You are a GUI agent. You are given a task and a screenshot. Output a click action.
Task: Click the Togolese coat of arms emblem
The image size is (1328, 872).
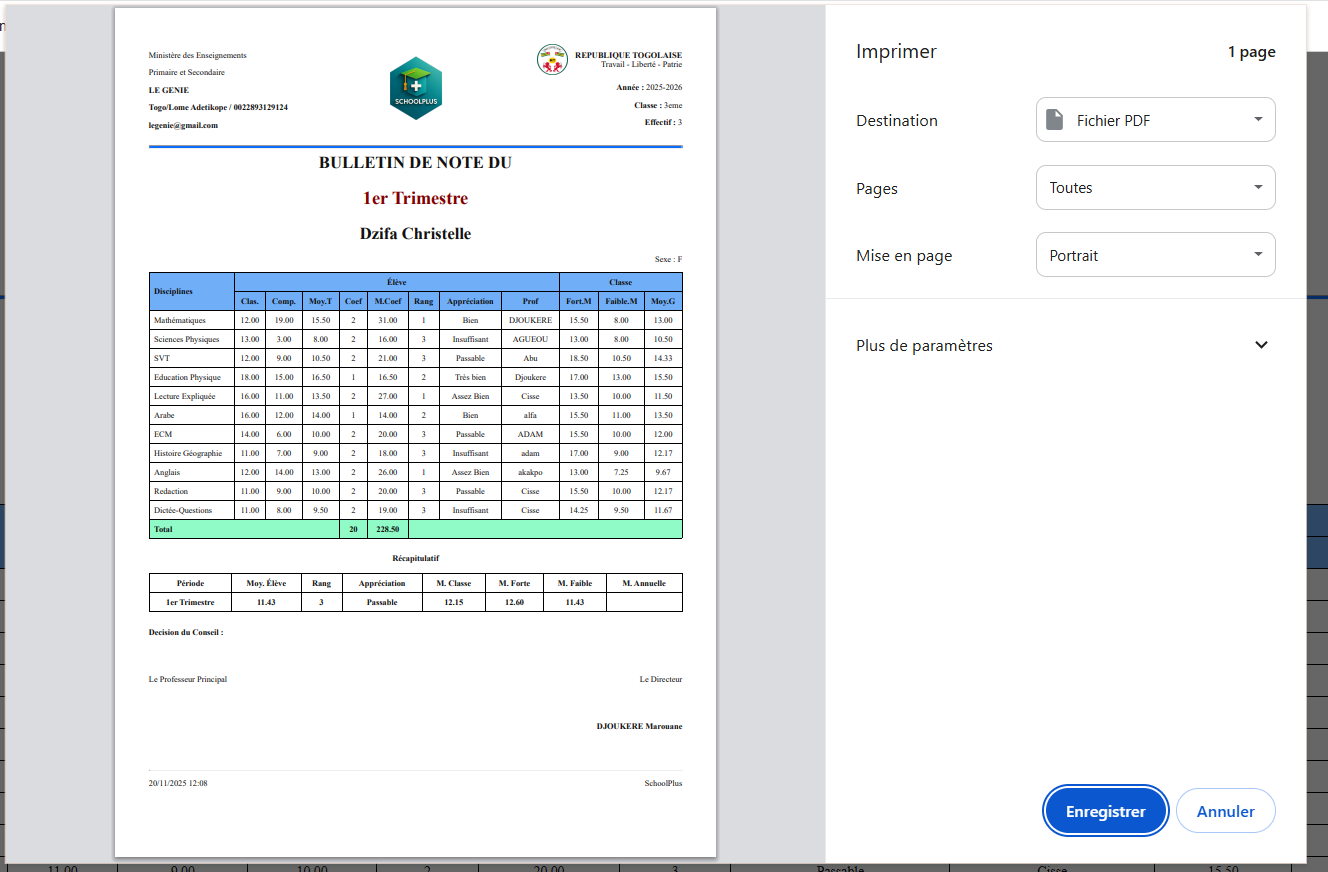(x=551, y=60)
